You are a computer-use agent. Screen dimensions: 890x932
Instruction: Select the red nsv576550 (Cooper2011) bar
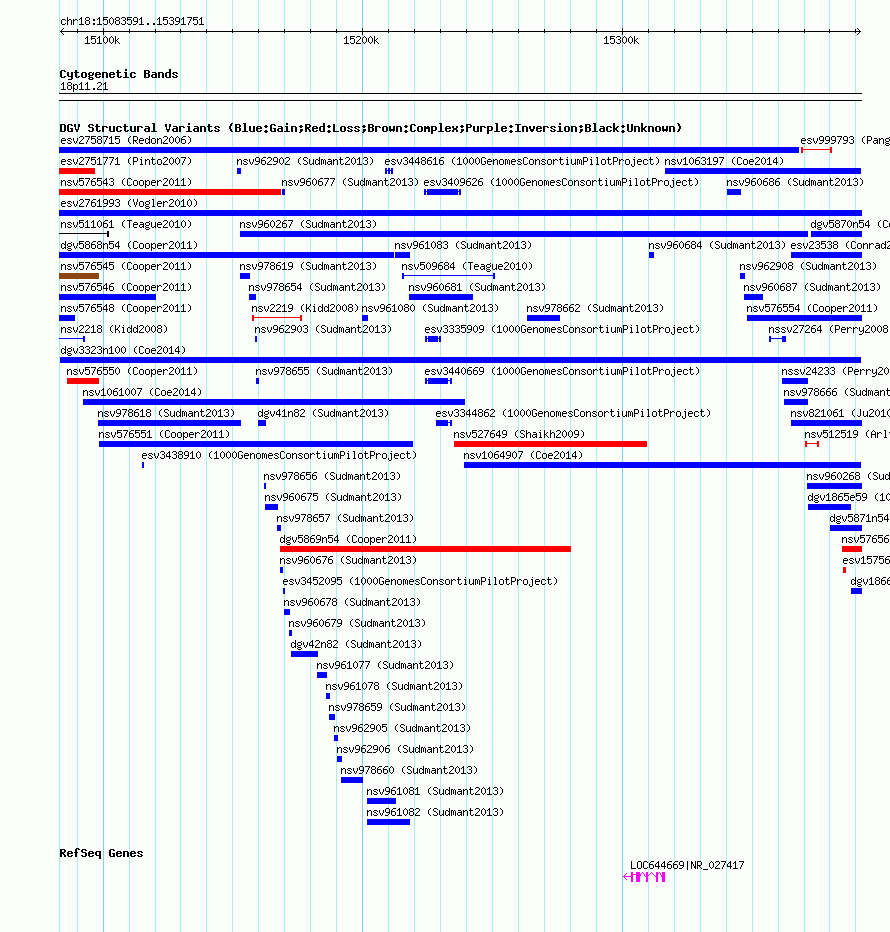coord(83,381)
